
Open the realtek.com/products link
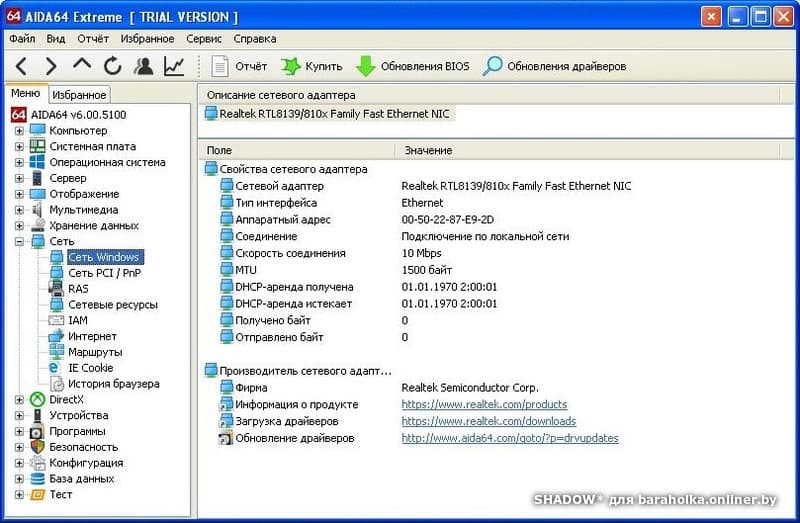484,405
